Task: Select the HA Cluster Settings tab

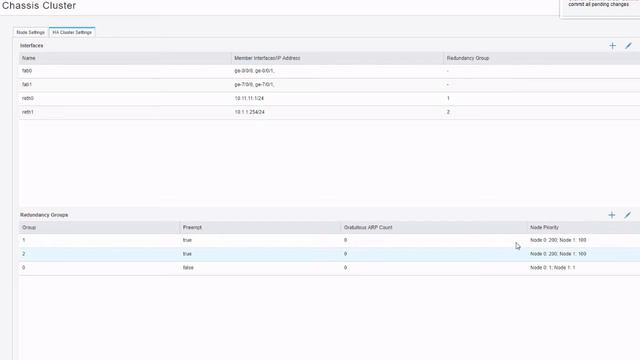Action: (72, 32)
